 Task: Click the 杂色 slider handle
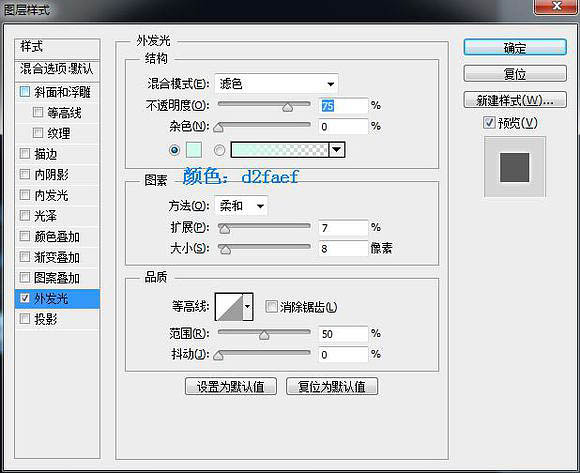tap(219, 128)
